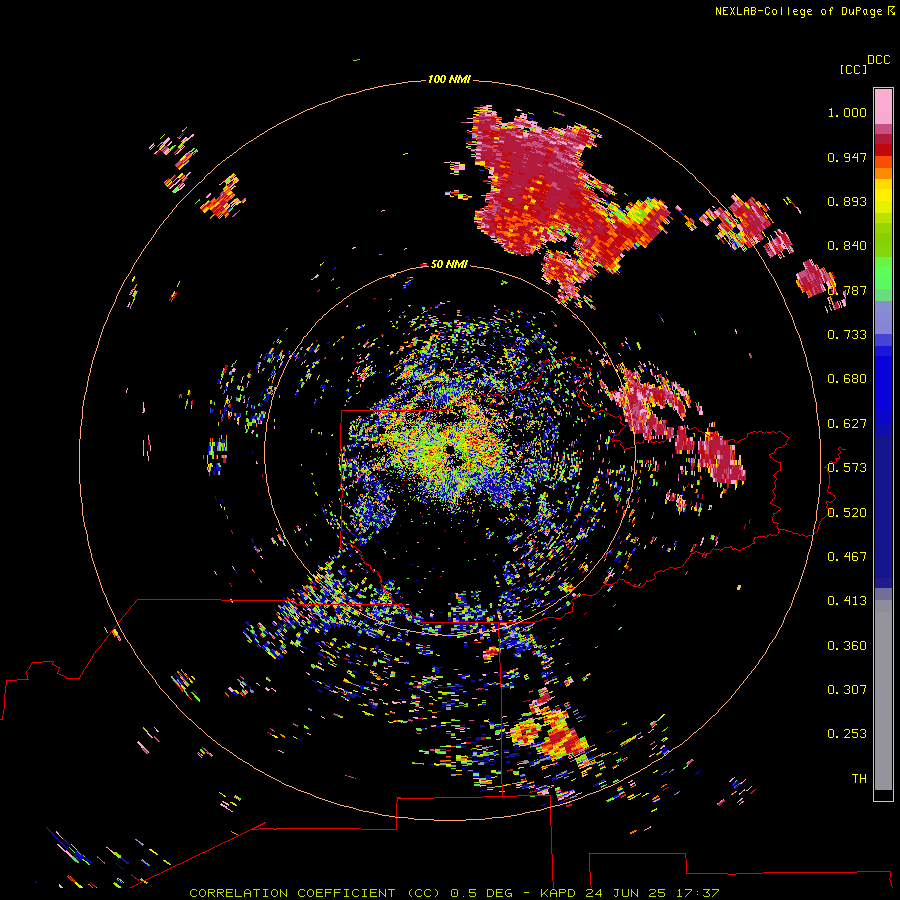This screenshot has width=900, height=900.
Task: Click the 0.627 scale value
Action: point(847,424)
